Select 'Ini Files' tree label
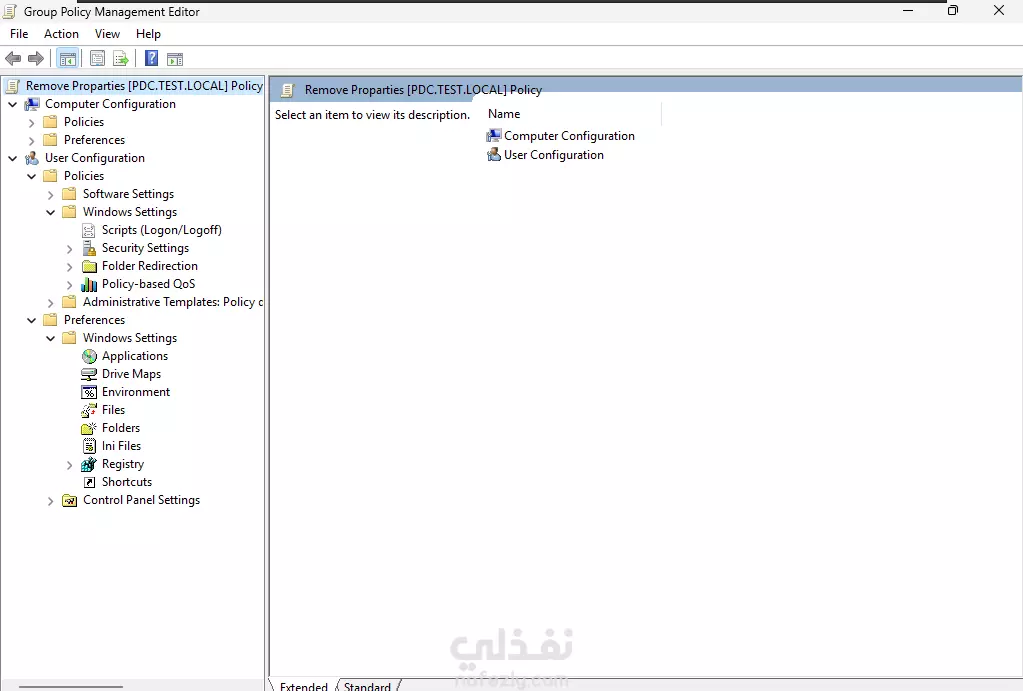The image size is (1023, 691). click(x=121, y=446)
